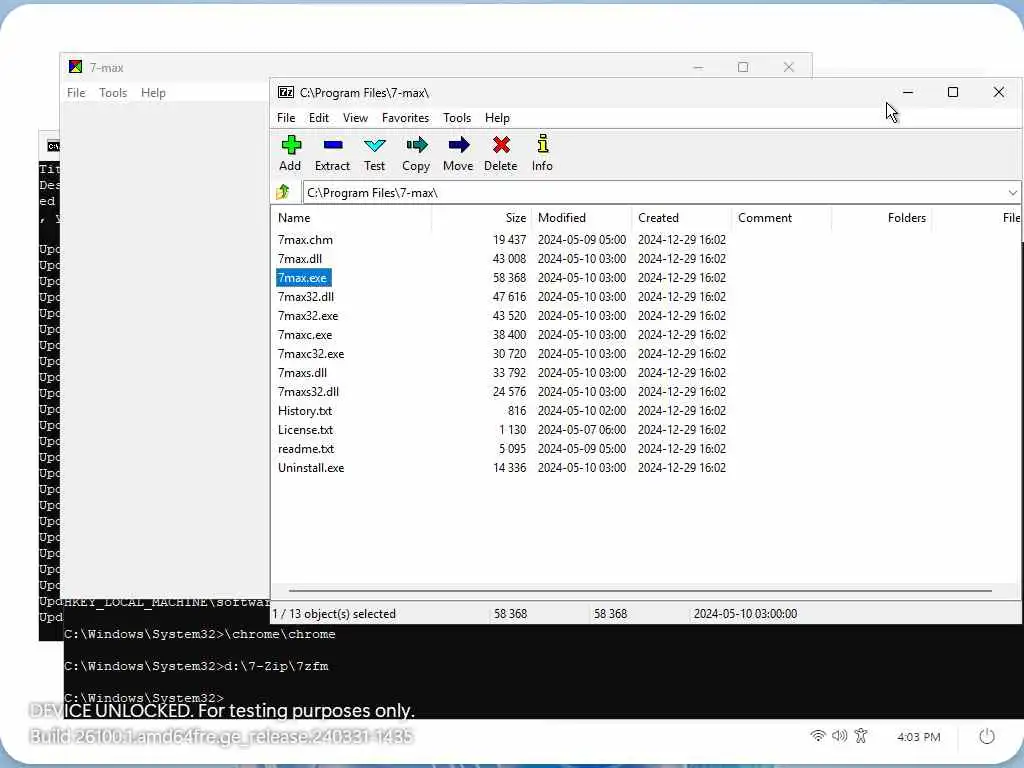1024x768 pixels.
Task: Click the address path input field
Action: (655, 193)
